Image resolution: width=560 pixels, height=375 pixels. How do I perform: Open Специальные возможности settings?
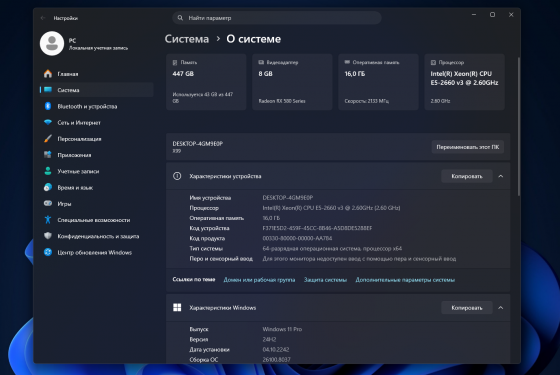click(x=97, y=220)
